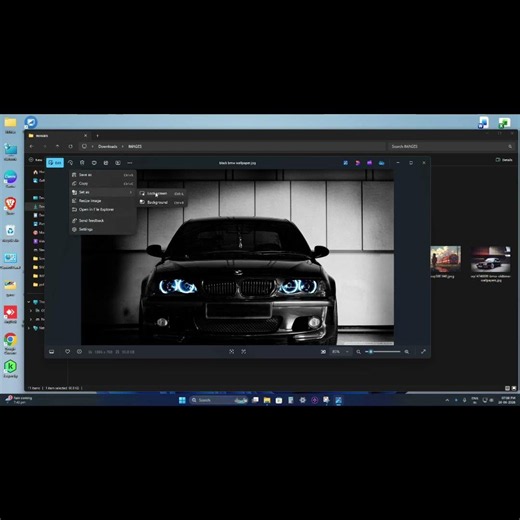The width and height of the screenshot is (520, 520).
Task: Select Home in File Explorer sidebar
Action: tap(38, 172)
